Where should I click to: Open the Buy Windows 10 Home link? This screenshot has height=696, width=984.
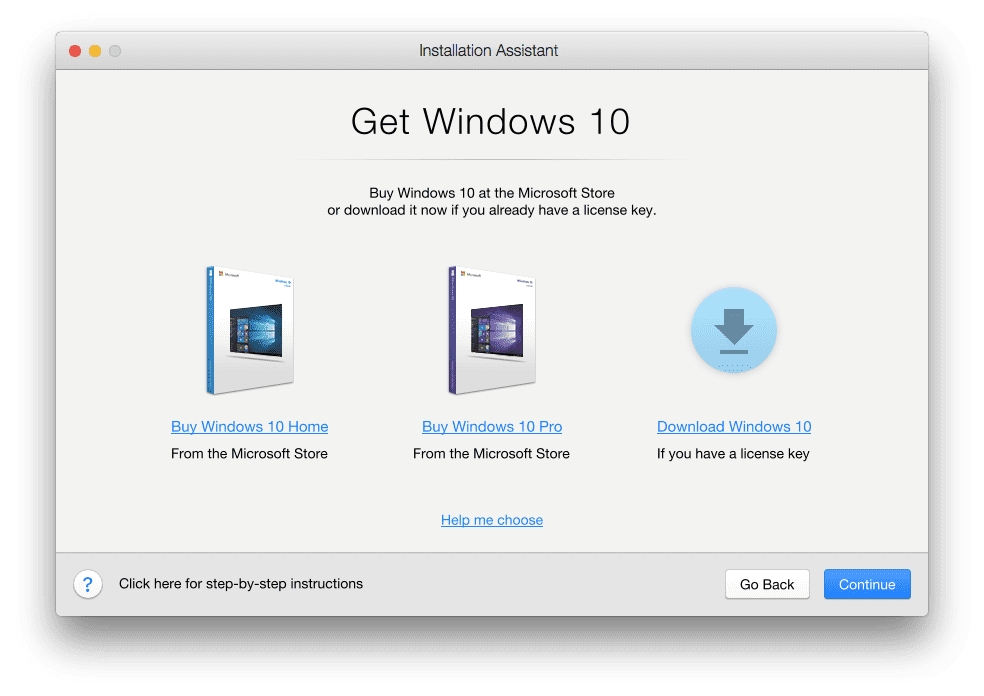click(x=249, y=427)
